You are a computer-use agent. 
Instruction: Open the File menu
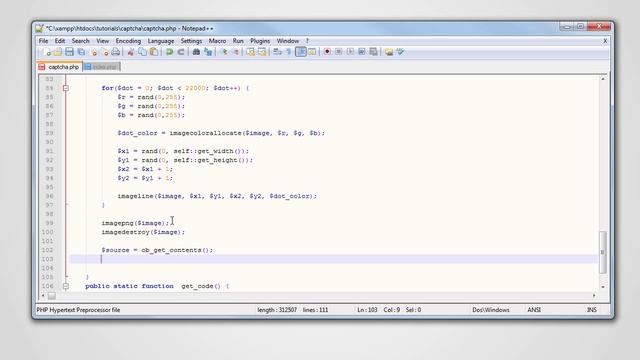pos(43,41)
